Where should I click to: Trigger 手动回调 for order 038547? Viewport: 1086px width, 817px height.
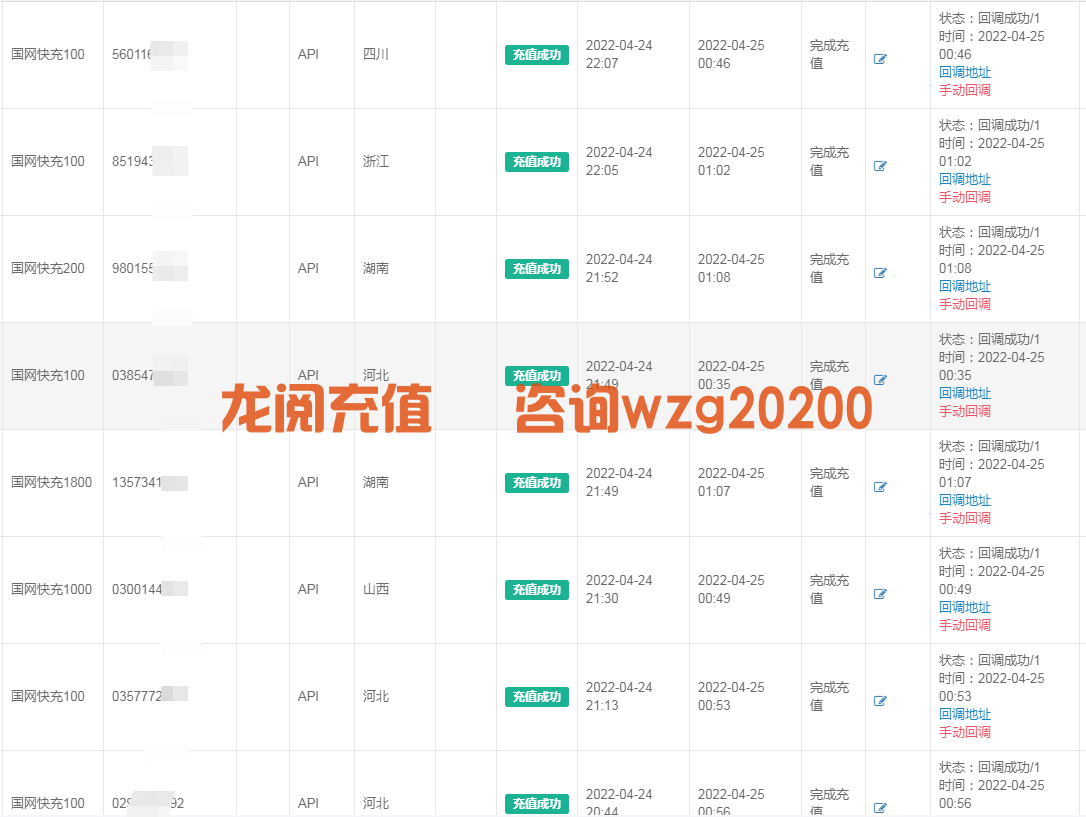point(965,411)
